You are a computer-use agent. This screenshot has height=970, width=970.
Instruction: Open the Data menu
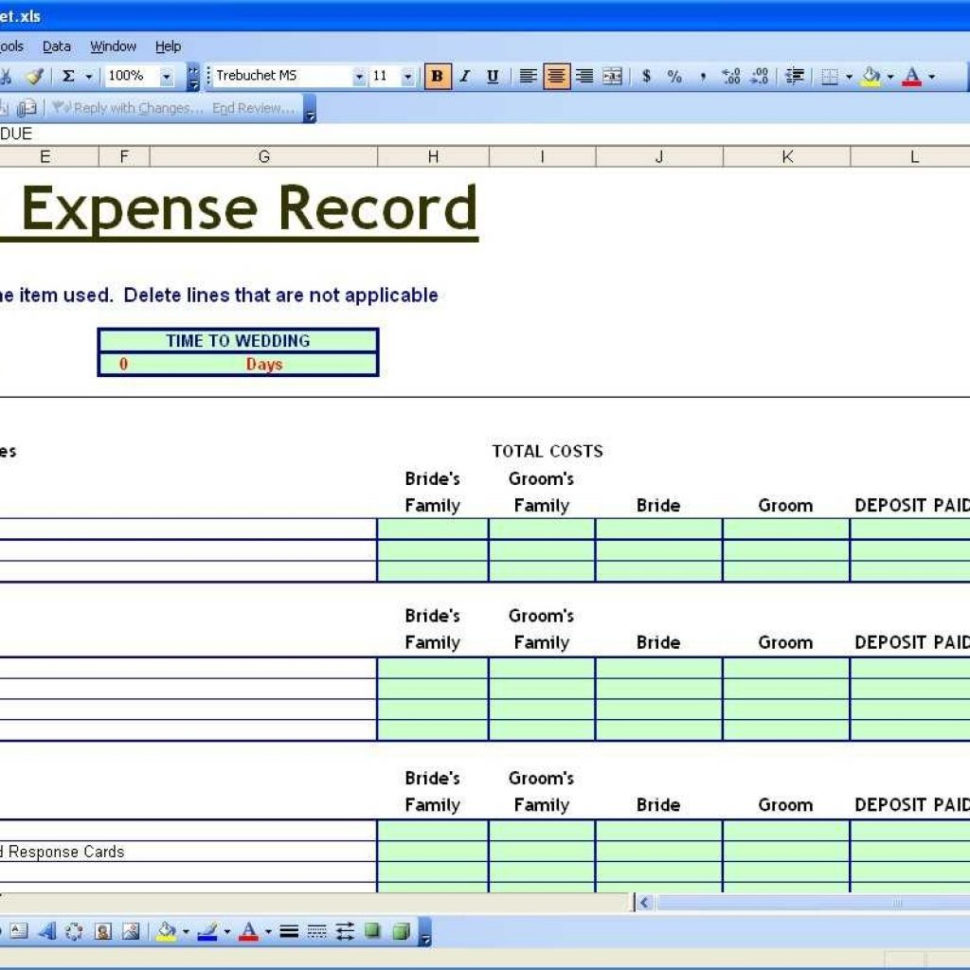(57, 46)
